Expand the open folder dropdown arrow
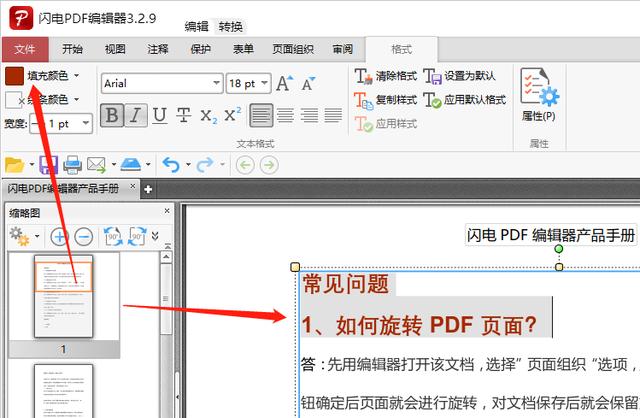Screen dimensions: 640x418 tap(32, 165)
